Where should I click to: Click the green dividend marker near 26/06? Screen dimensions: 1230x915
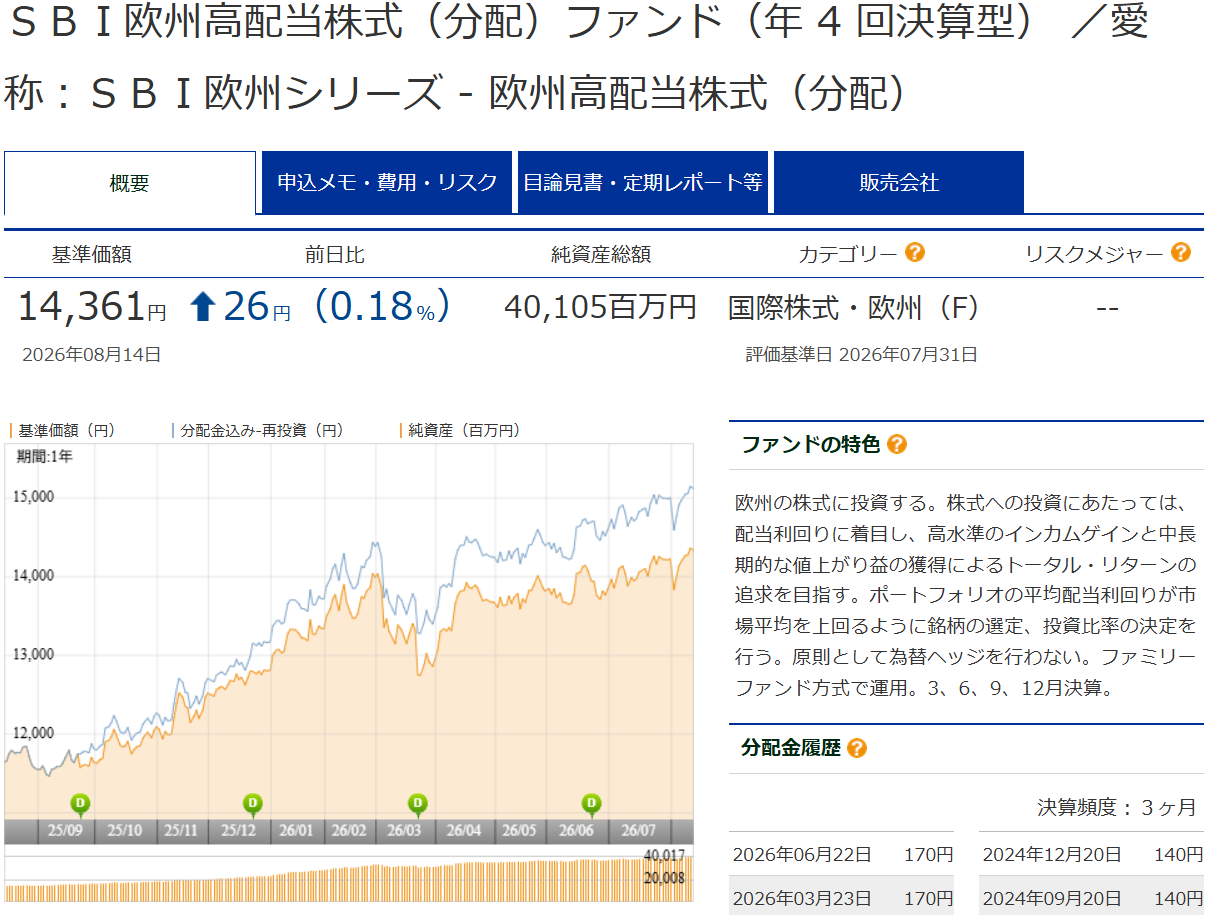(592, 802)
